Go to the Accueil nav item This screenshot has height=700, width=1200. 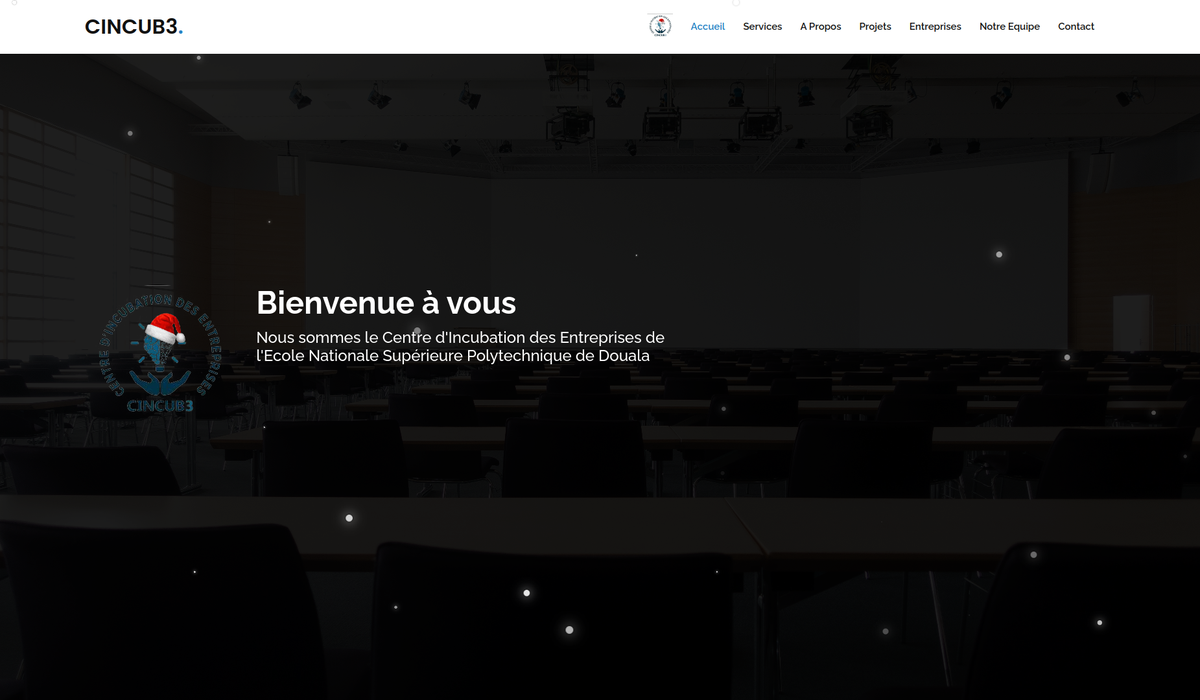pos(707,27)
